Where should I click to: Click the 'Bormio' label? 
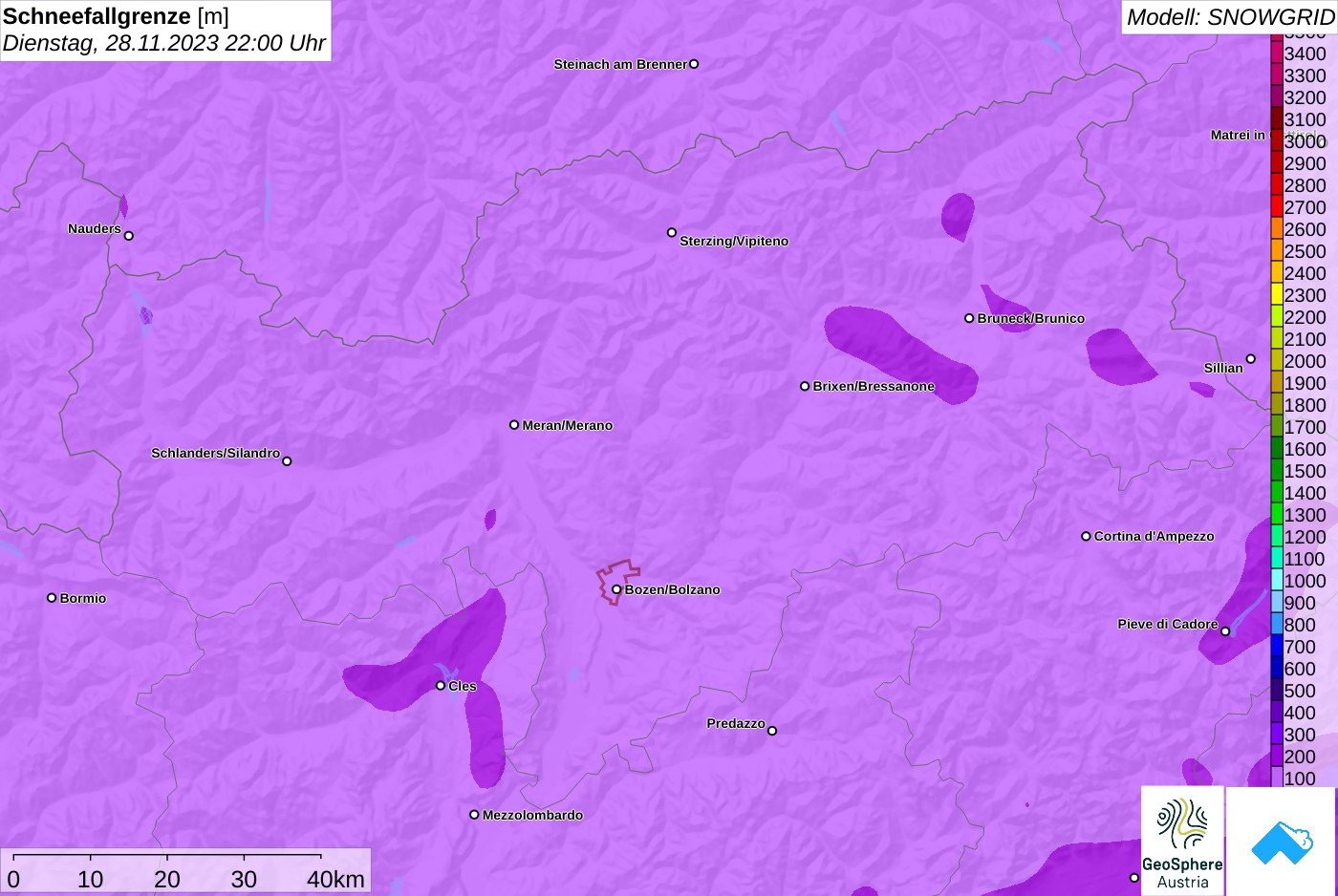(x=83, y=598)
